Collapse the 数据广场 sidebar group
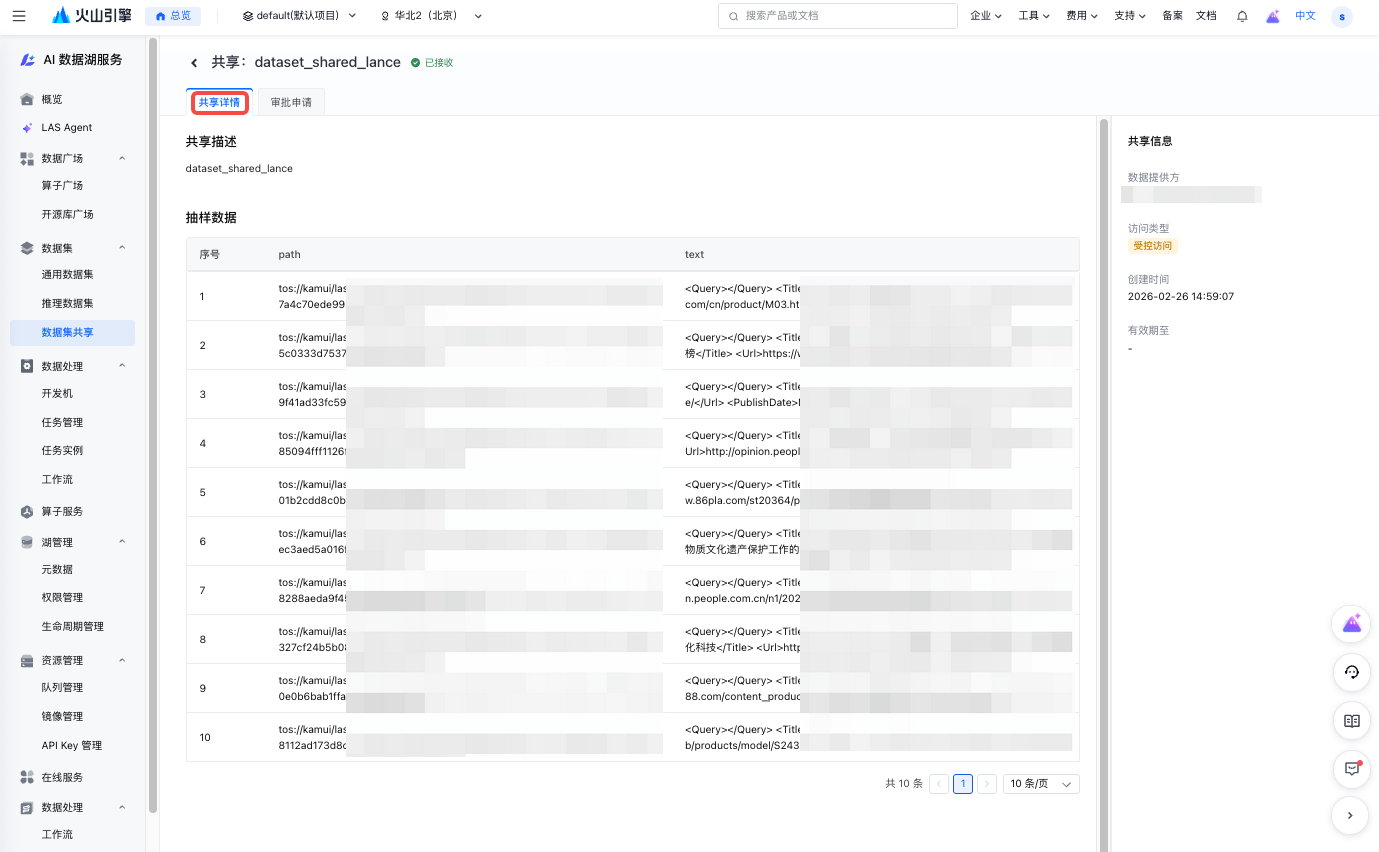The width and height of the screenshot is (1379, 852). (x=122, y=158)
